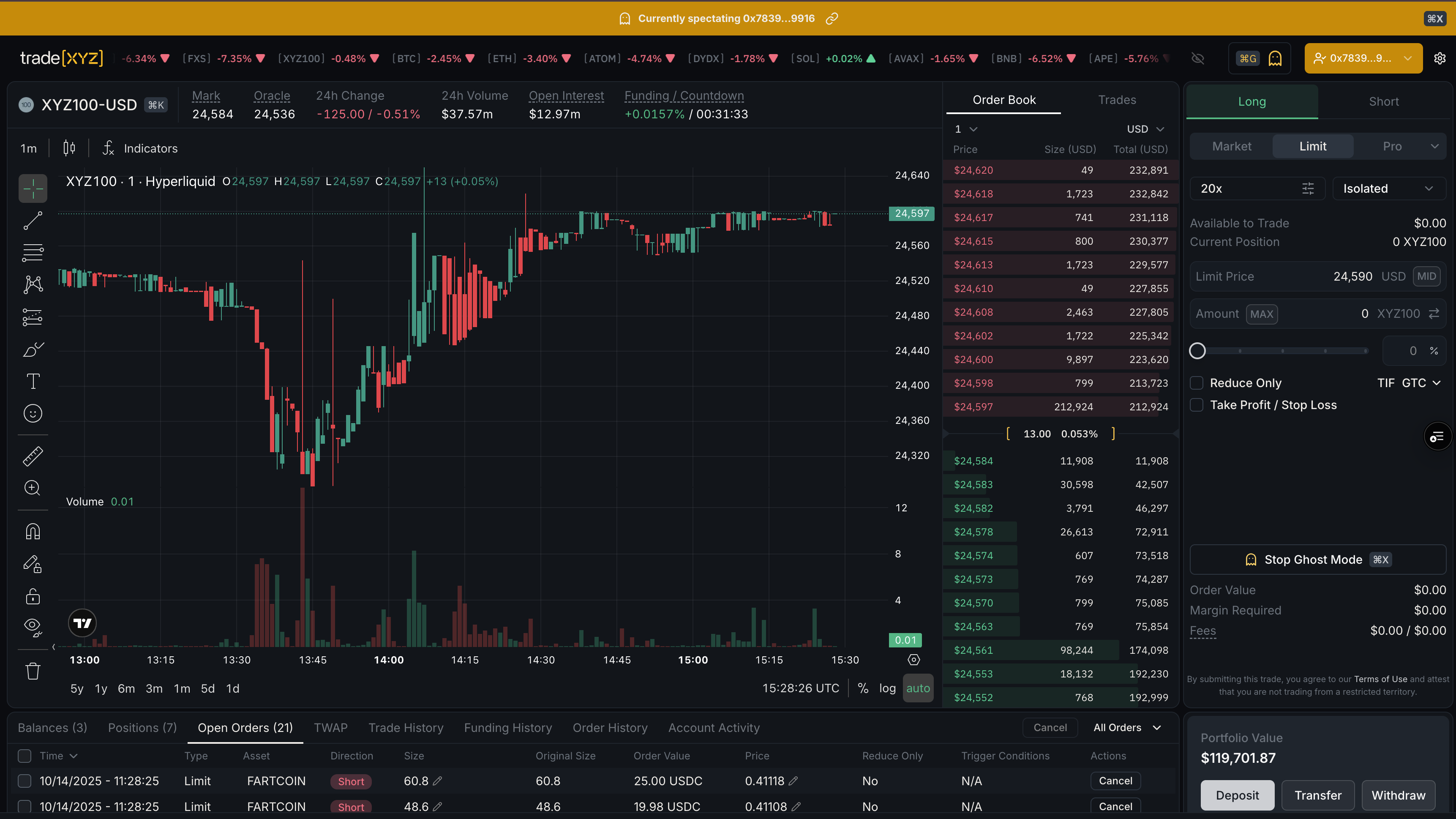Screen dimensions: 1456x819
Task: Select the trend line drawing tool
Action: pyautogui.click(x=33, y=221)
